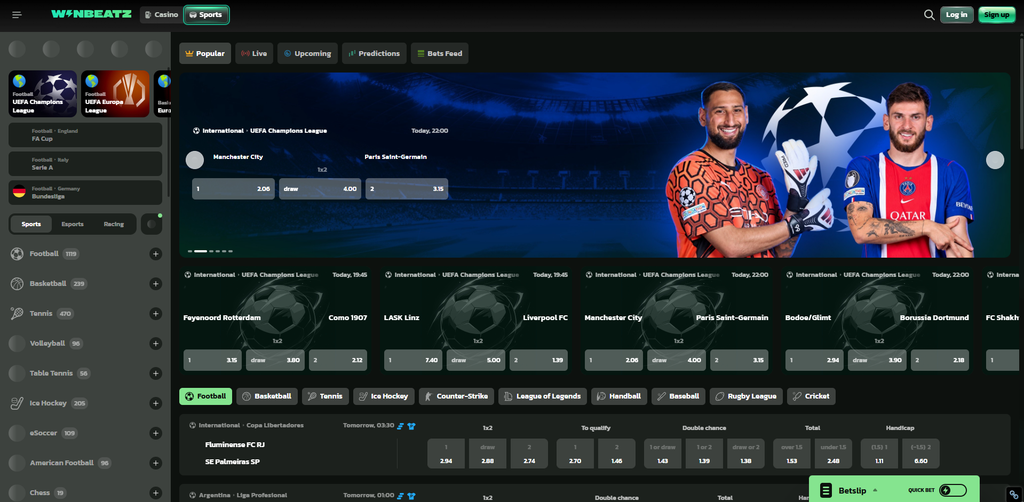This screenshot has height=502, width=1024.
Task: Open the UEFA Europa League thumbnail card
Action: point(116,94)
